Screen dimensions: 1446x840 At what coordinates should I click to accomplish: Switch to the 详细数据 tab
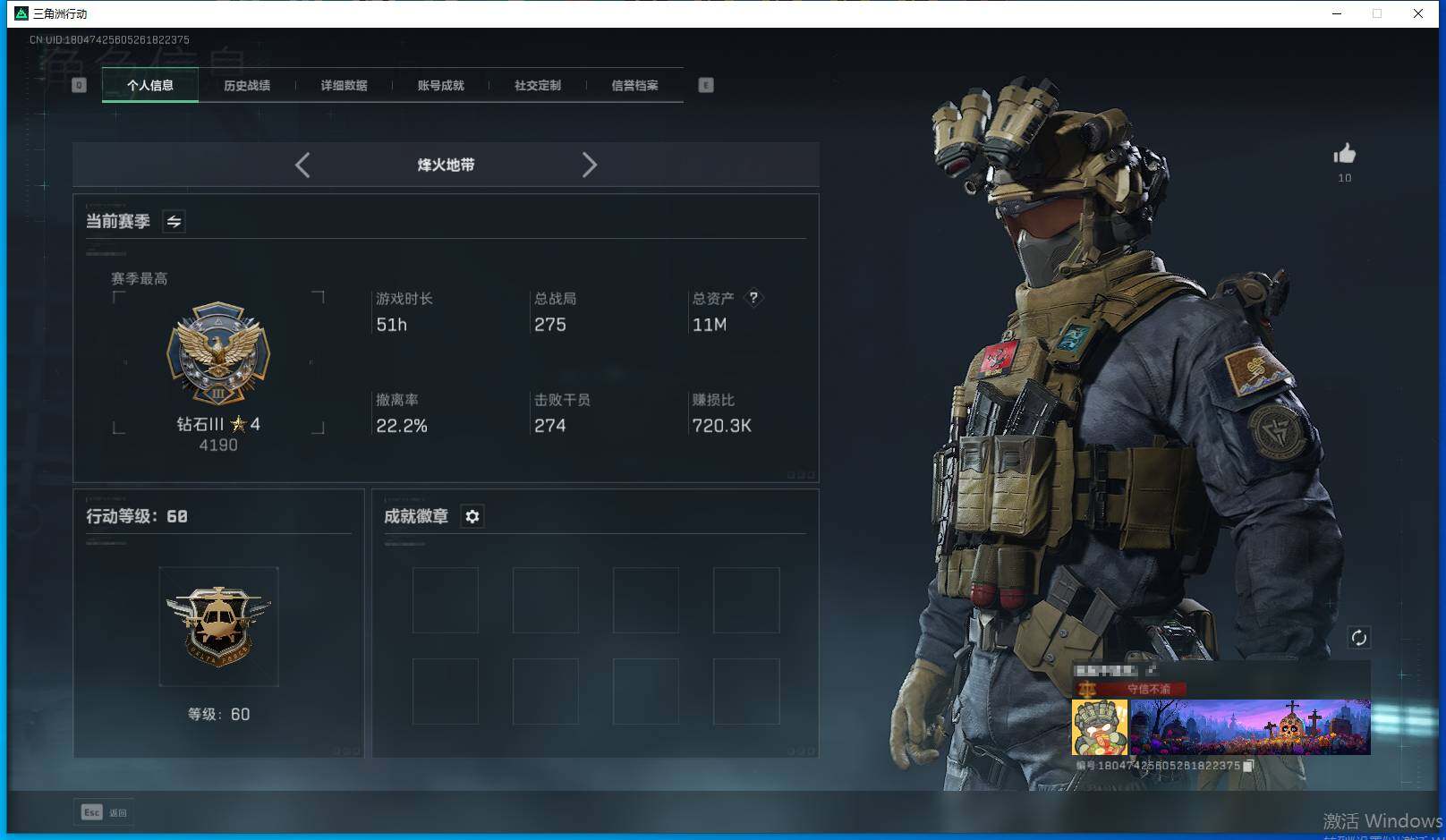pos(344,85)
